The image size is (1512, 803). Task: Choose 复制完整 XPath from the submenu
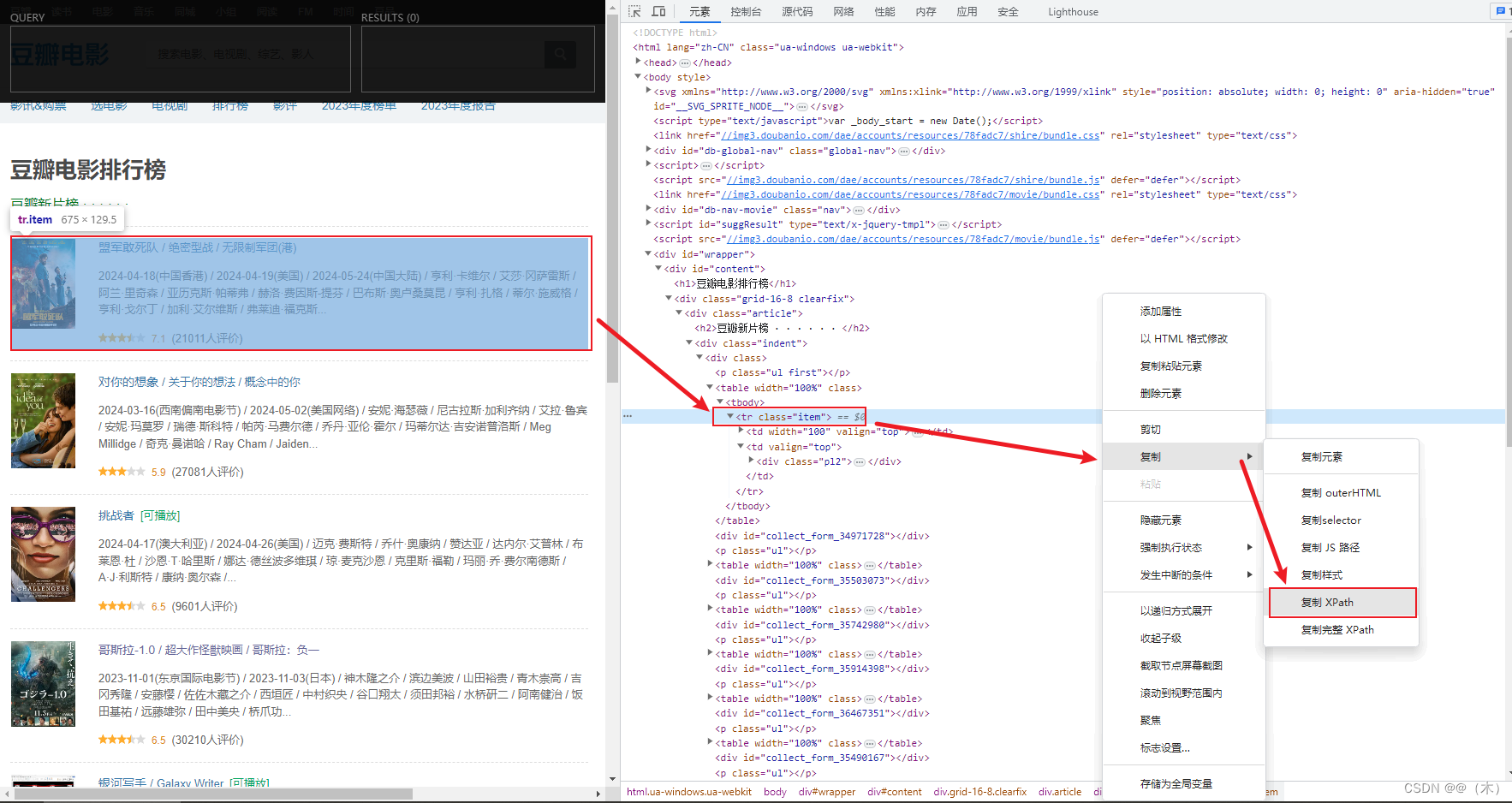pos(1342,630)
